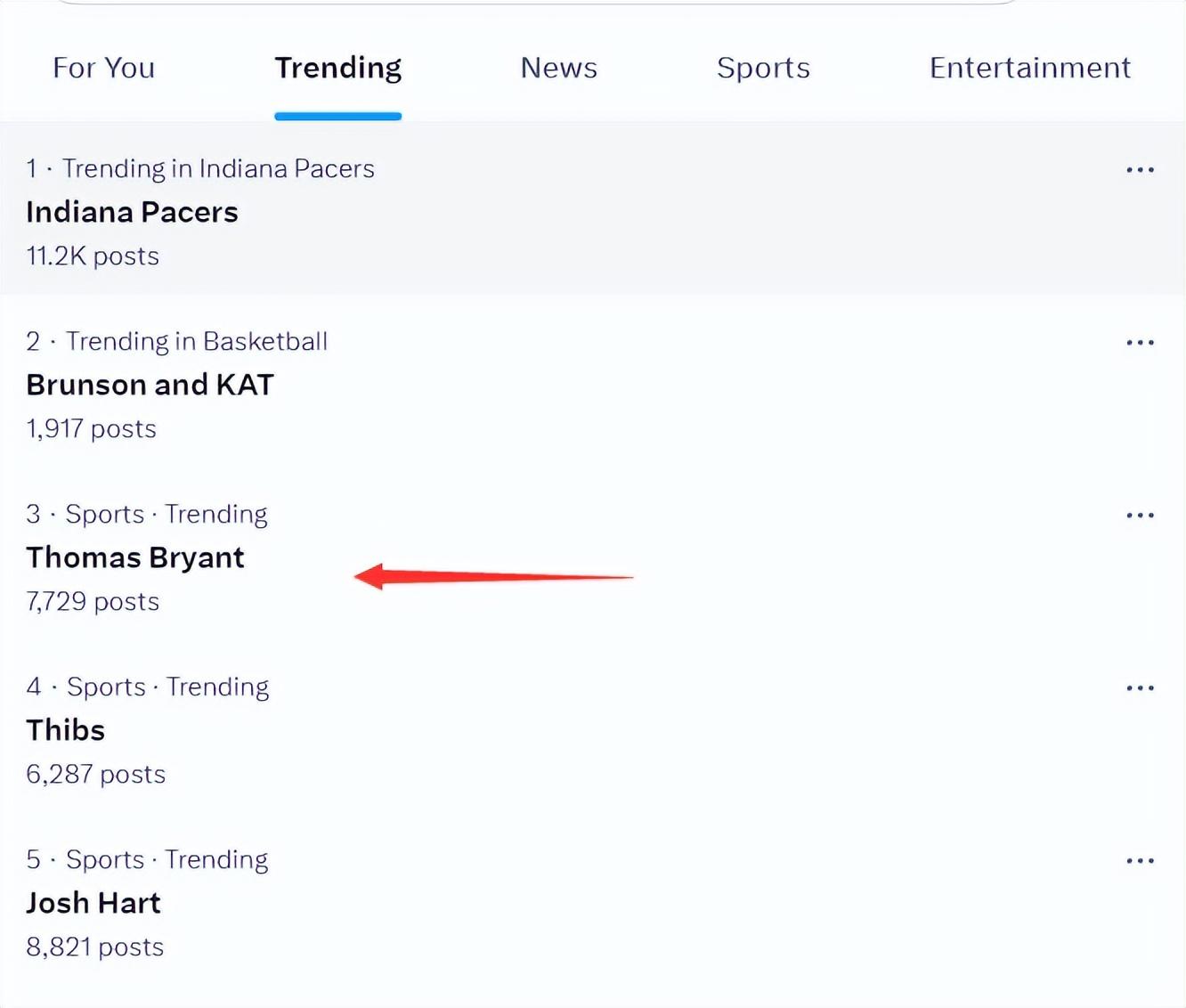Click the 7,729 posts count
The width and height of the screenshot is (1186, 1008).
point(93,601)
